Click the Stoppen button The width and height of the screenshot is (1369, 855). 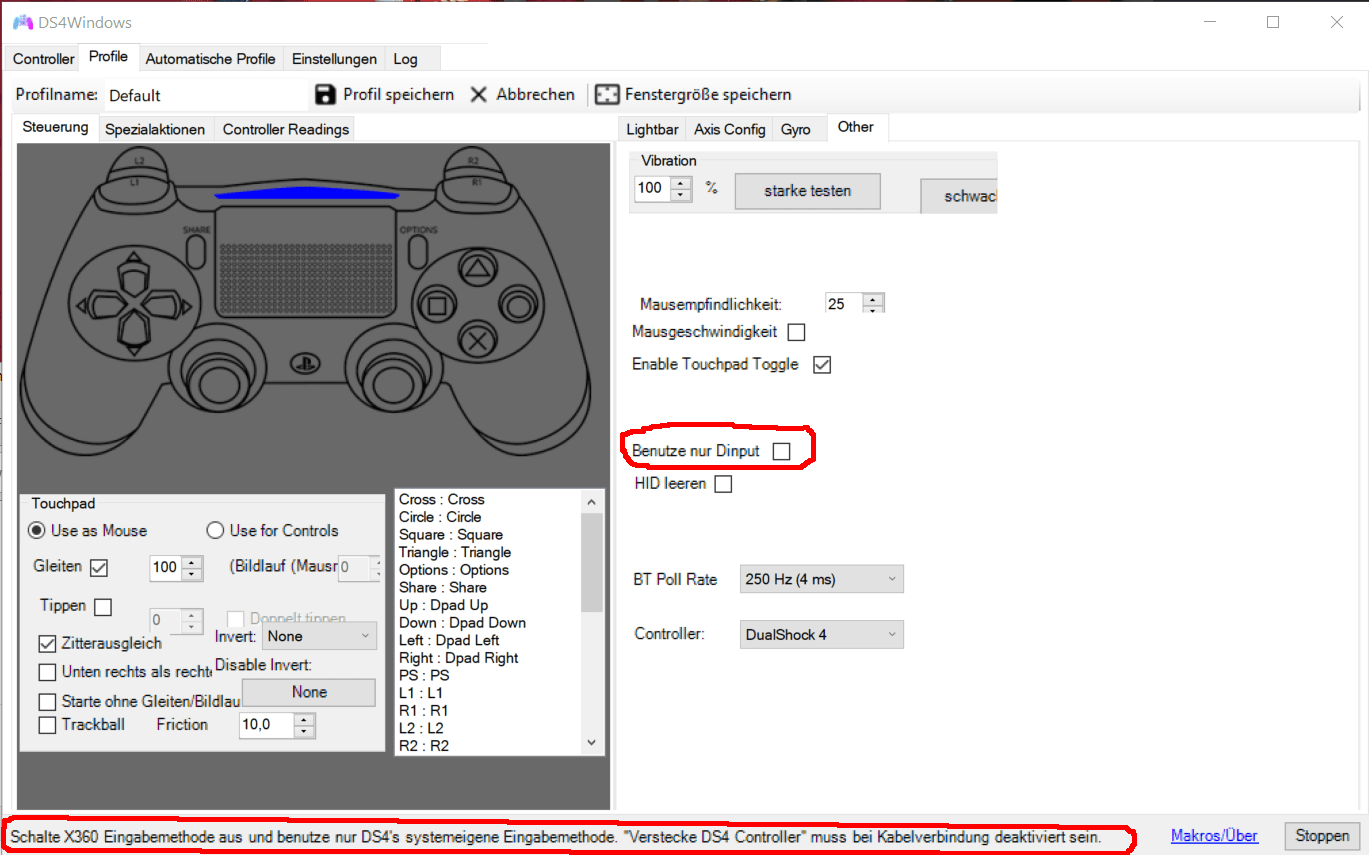coord(1322,835)
